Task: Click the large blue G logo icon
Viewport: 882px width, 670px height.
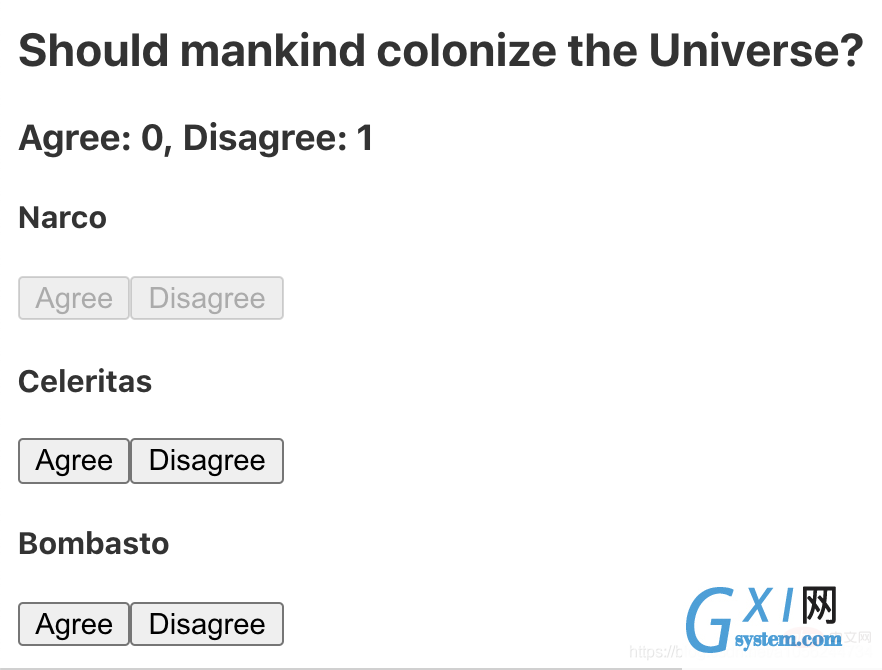Action: 710,620
